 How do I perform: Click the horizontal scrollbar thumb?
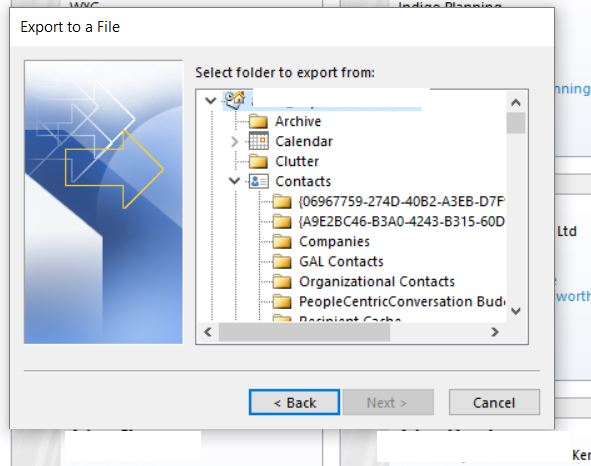click(304, 332)
